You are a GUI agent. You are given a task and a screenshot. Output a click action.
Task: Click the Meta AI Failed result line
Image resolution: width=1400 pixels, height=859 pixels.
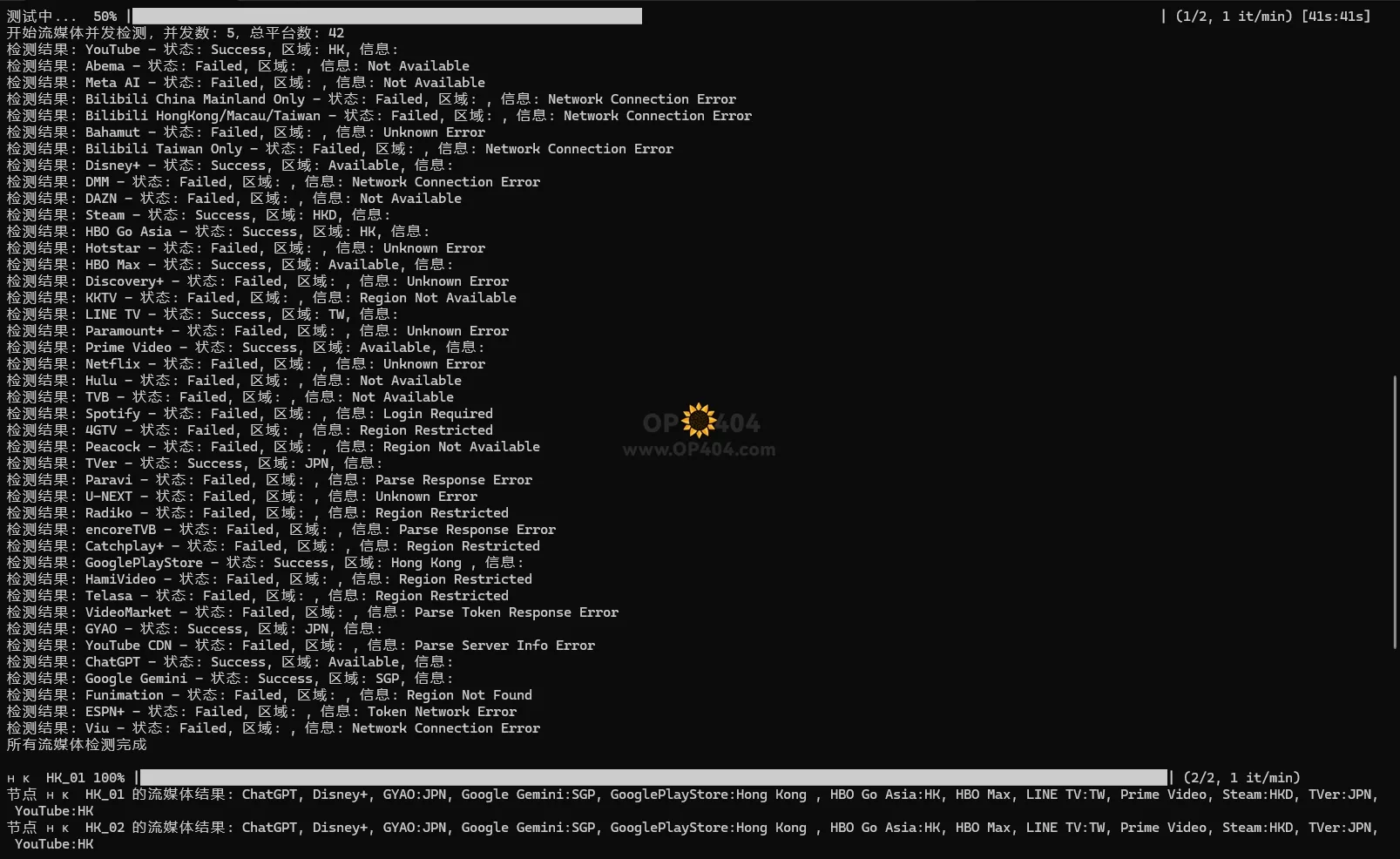246,83
